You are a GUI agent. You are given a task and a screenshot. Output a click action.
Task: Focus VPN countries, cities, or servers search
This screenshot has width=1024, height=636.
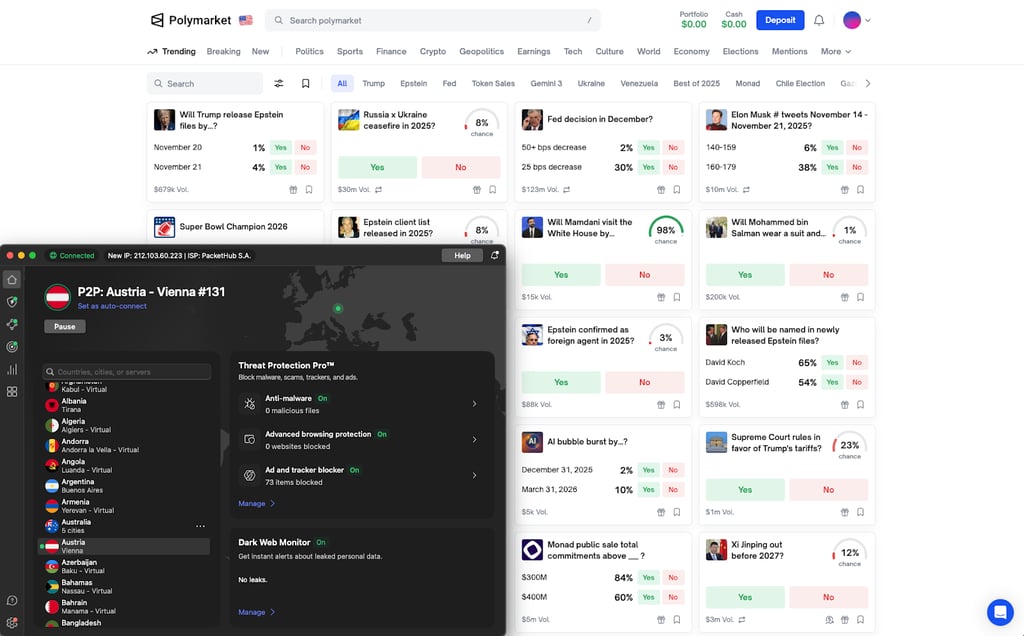127,372
